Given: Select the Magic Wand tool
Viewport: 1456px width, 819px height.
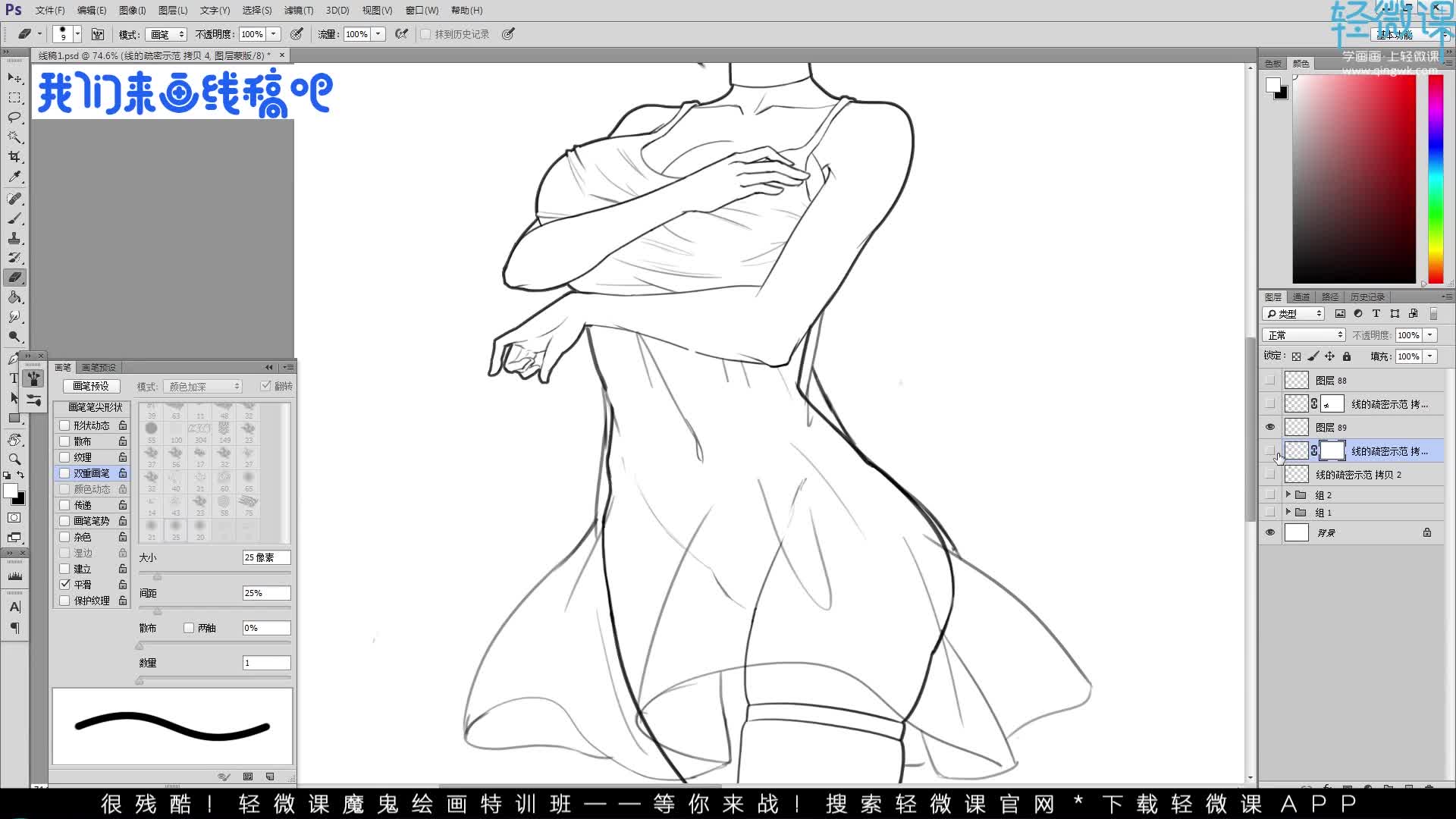Looking at the screenshot, I should [x=14, y=137].
